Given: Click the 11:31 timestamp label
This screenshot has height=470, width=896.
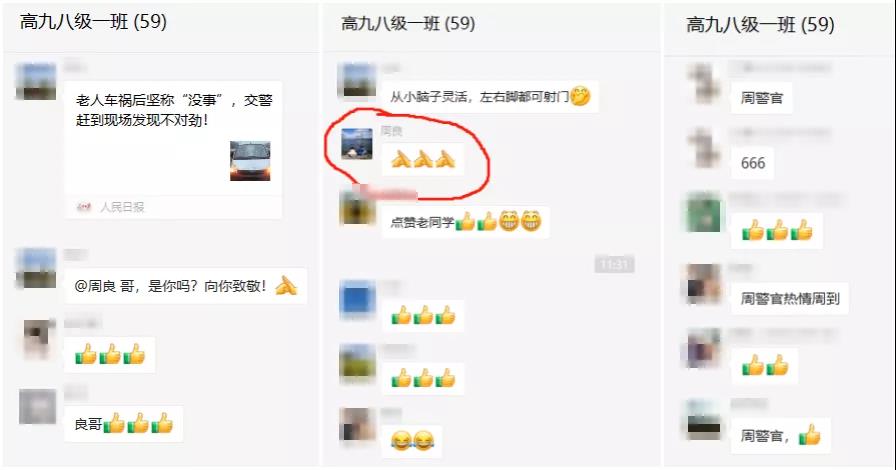Looking at the screenshot, I should (x=614, y=264).
